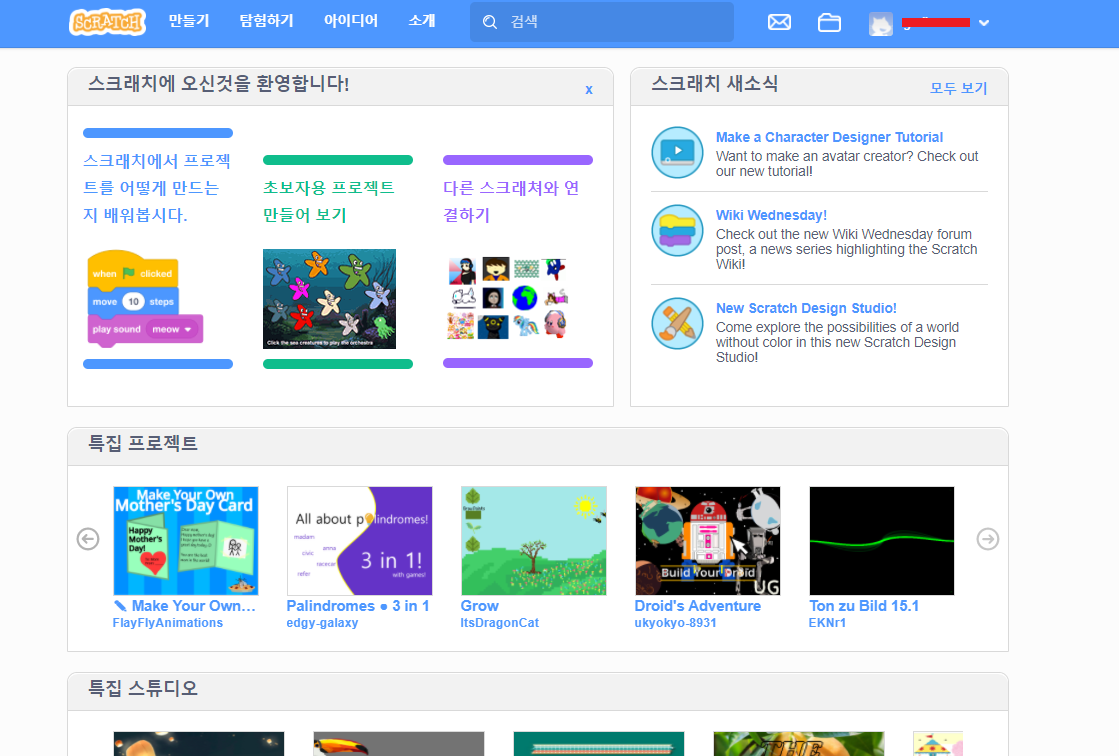The width and height of the screenshot is (1119, 756).
Task: Open Make a Character Designer Tutorial link
Action: [x=829, y=137]
